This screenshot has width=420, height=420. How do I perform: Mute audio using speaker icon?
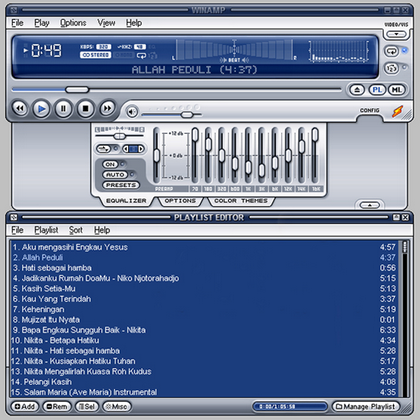coord(132,112)
